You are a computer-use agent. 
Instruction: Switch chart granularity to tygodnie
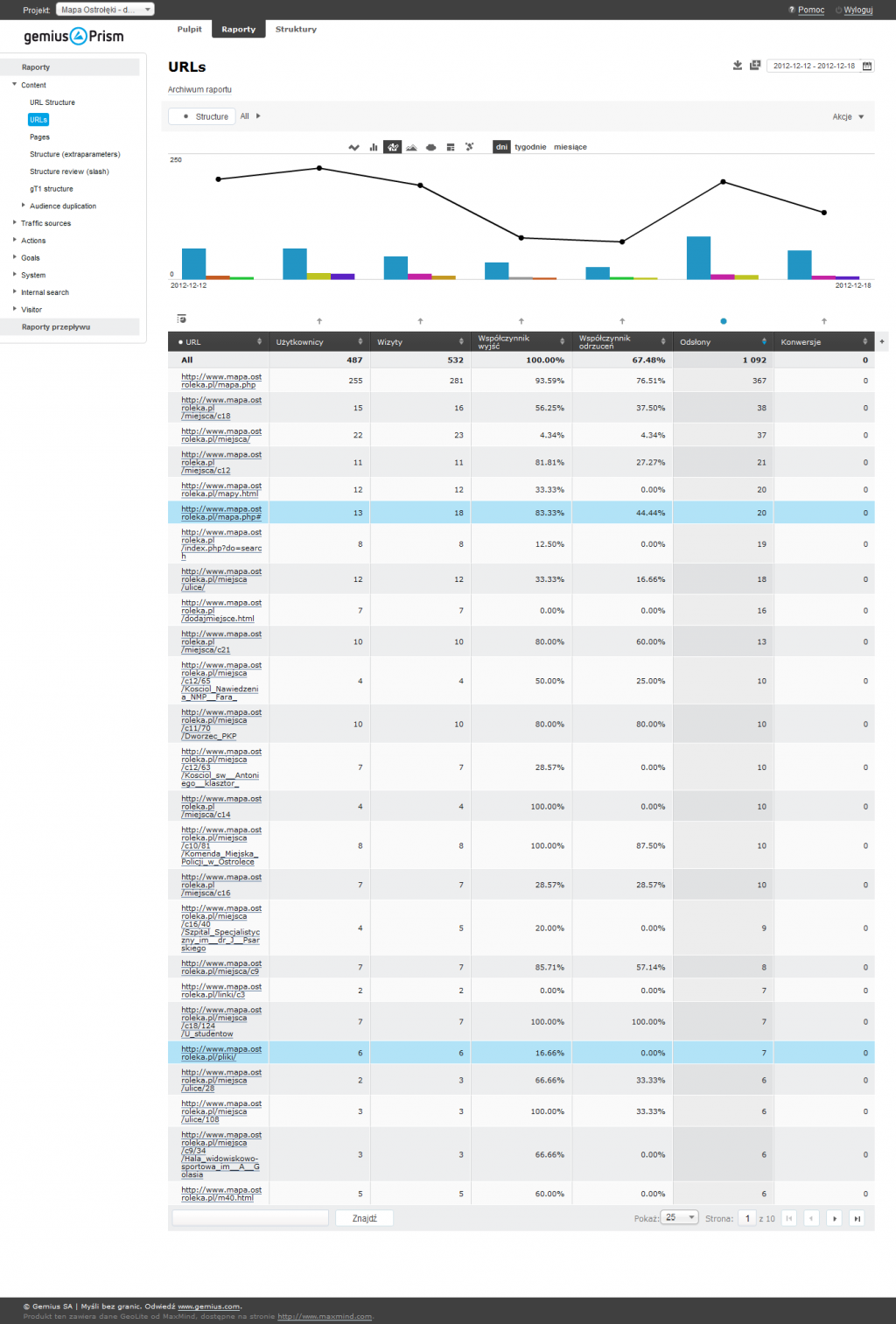pyautogui.click(x=530, y=147)
